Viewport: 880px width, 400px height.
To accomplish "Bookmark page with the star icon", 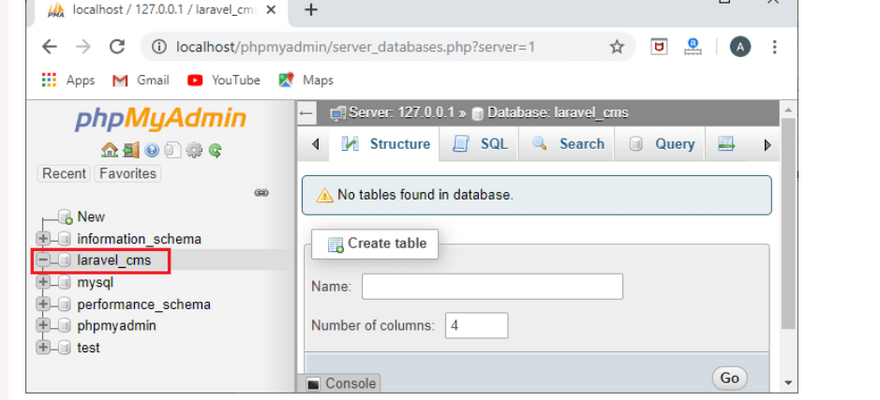I will [x=617, y=47].
